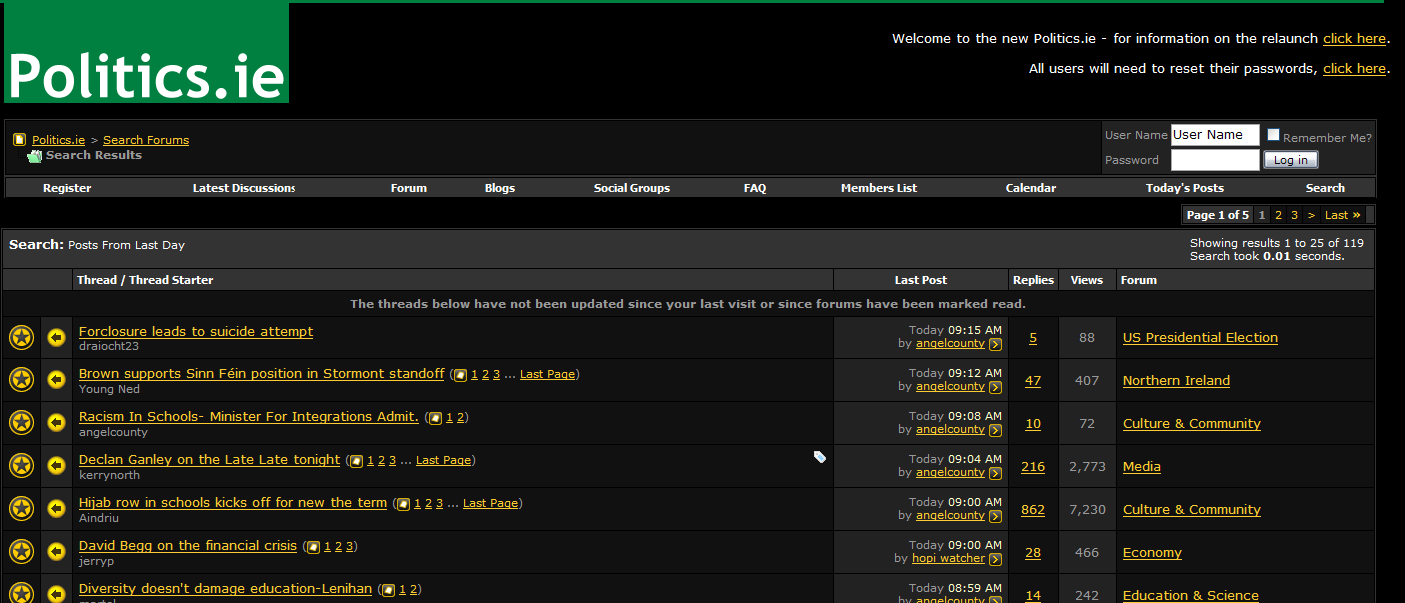Open Today's Posts in navbar
This screenshot has height=603, width=1405.
tap(1185, 188)
